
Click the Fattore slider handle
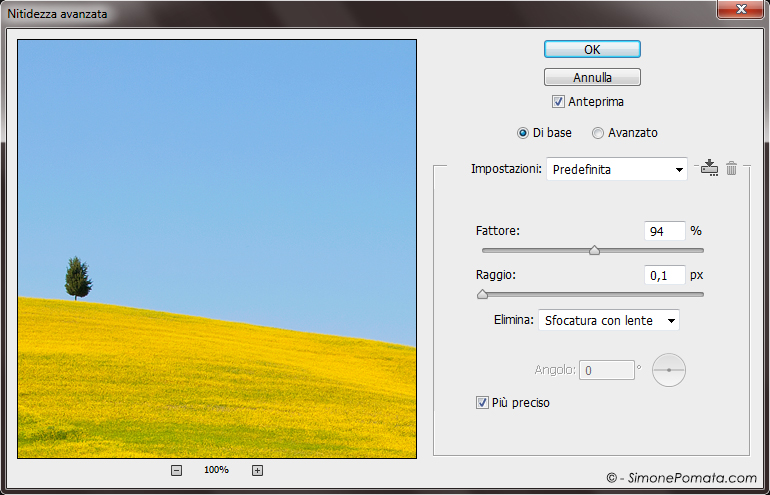click(594, 251)
